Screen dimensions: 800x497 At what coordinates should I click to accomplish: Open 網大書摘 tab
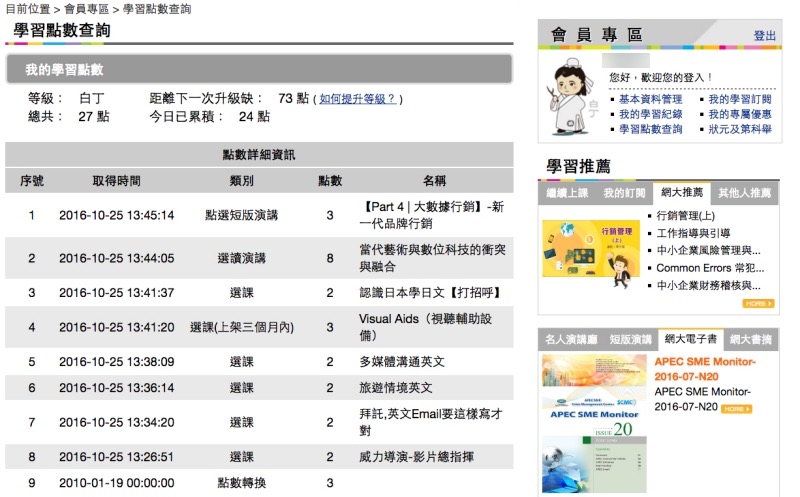pos(751,340)
